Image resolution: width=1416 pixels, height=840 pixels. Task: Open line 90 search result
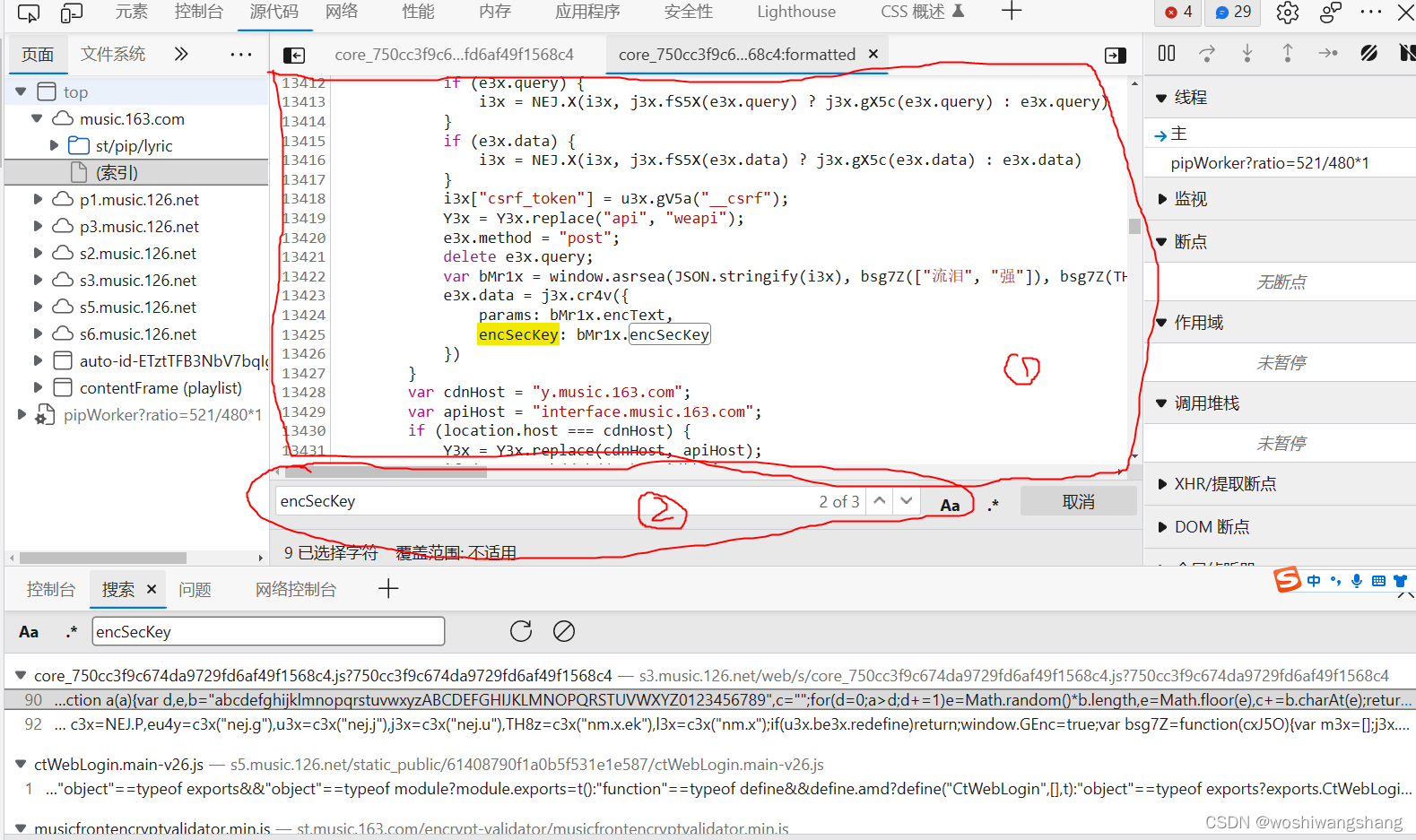click(708, 699)
